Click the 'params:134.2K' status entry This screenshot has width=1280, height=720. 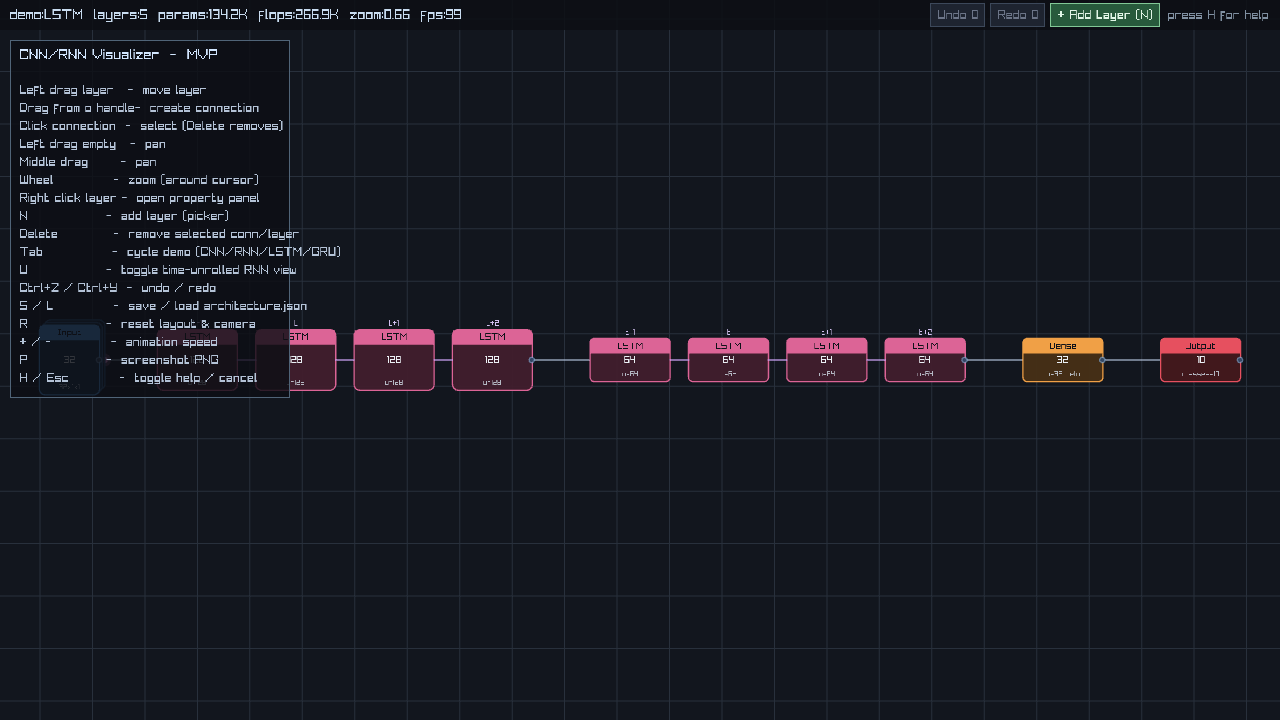[x=203, y=15]
